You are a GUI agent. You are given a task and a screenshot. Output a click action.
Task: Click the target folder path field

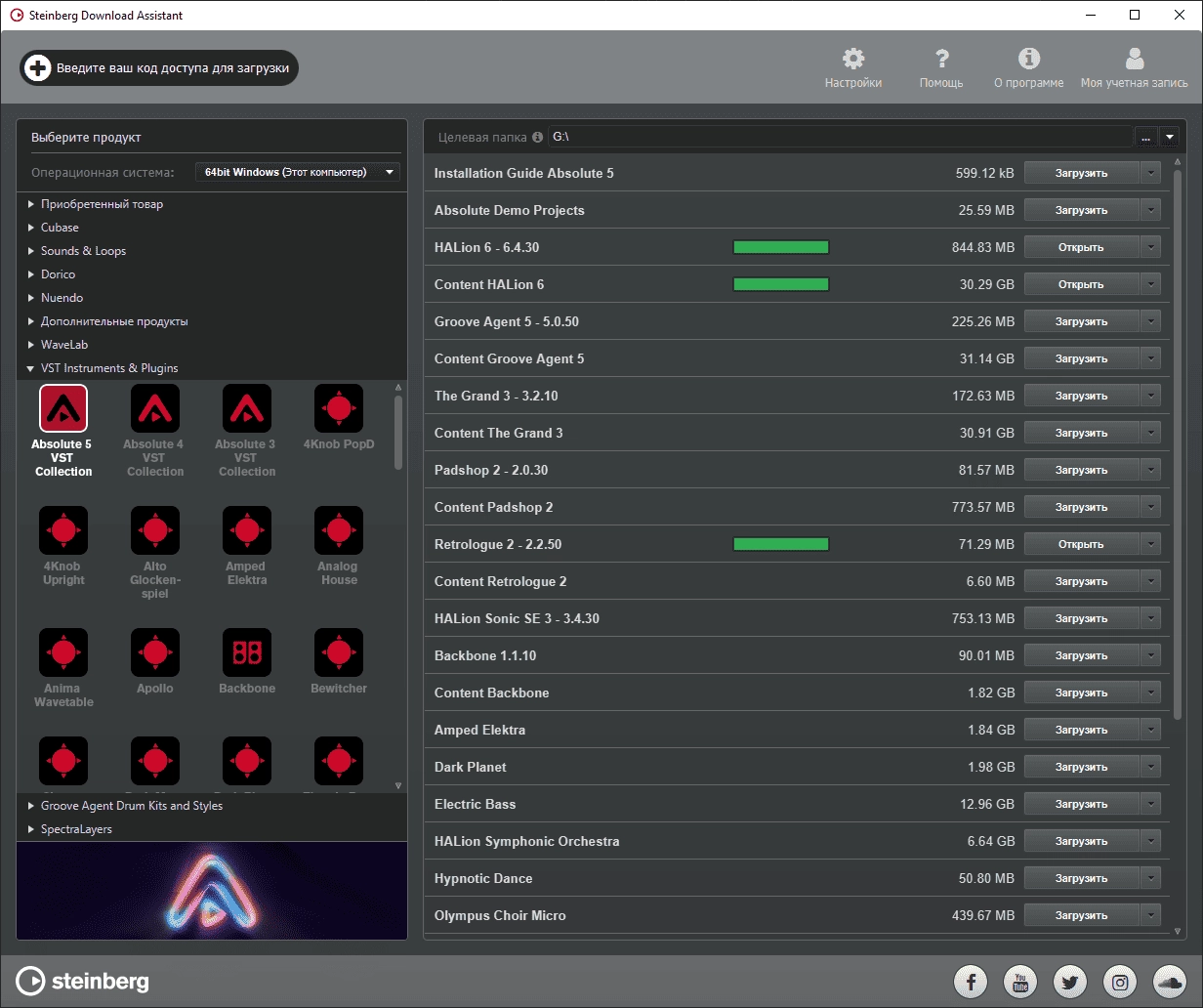click(840, 138)
